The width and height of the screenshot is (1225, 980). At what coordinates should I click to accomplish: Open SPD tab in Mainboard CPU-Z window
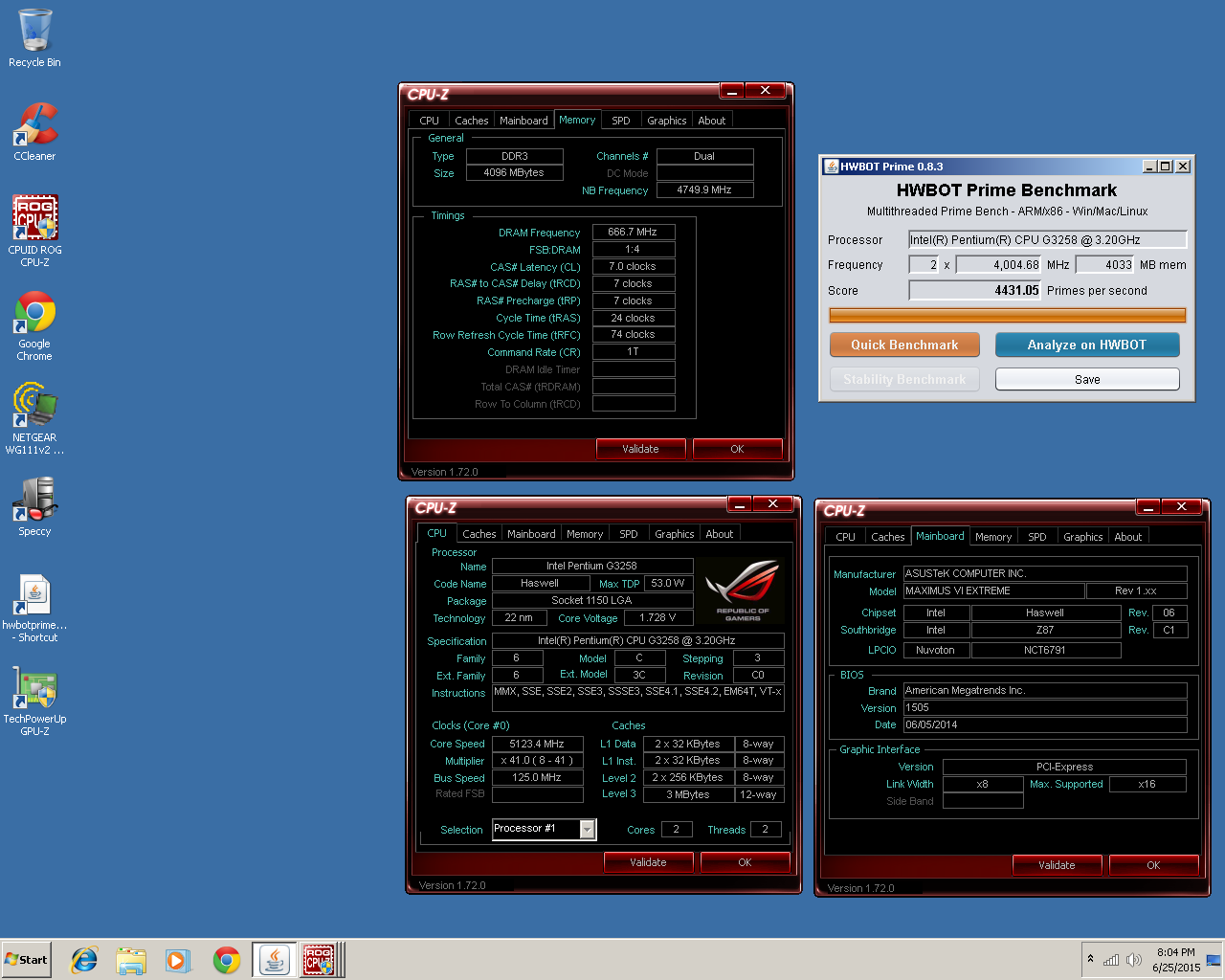(x=1037, y=537)
